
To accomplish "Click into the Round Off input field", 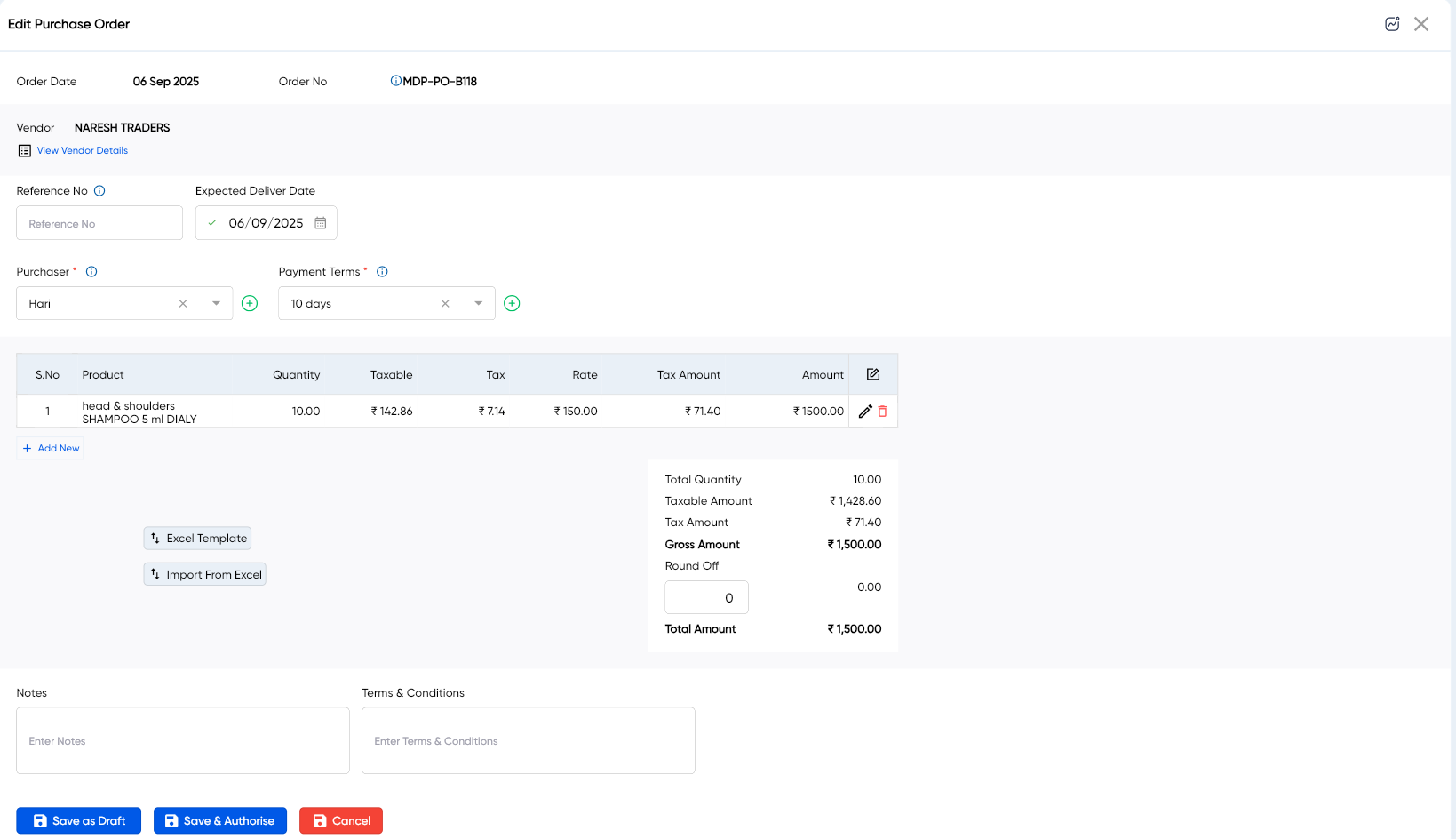I will 706,597.
